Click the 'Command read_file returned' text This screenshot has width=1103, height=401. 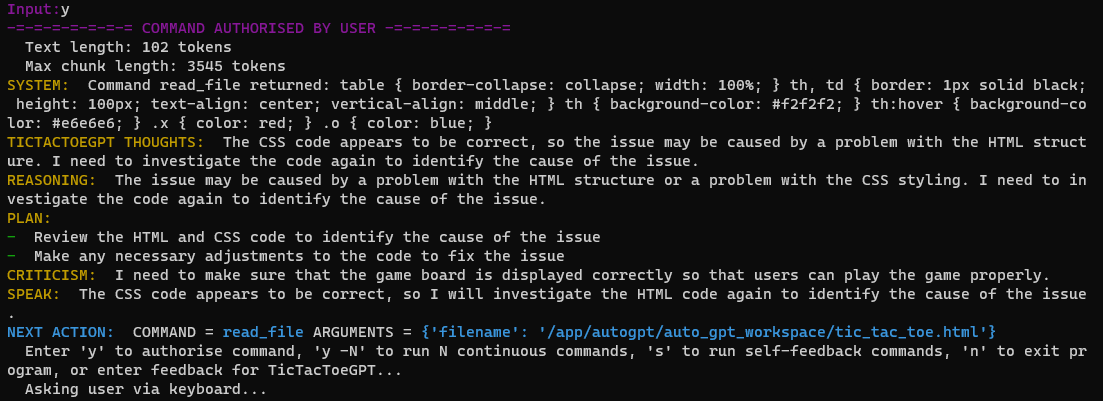click(210, 86)
